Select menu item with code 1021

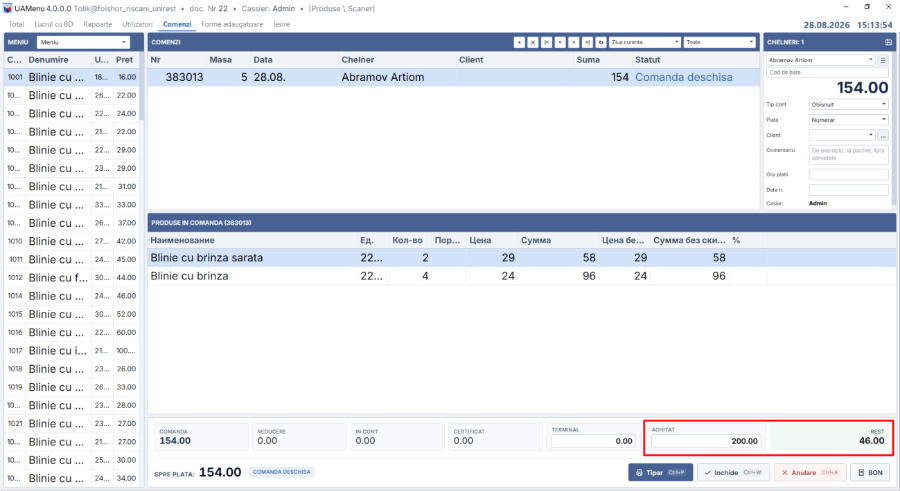point(71,424)
